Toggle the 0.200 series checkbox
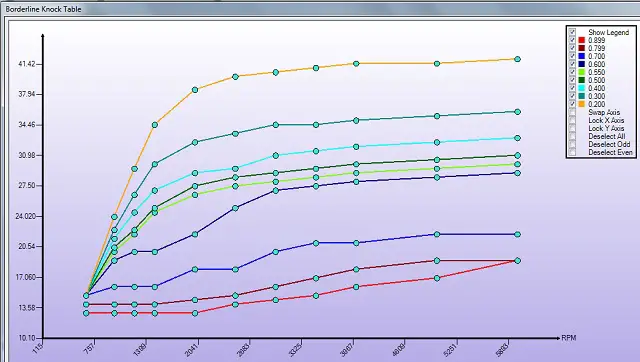 [572, 104]
